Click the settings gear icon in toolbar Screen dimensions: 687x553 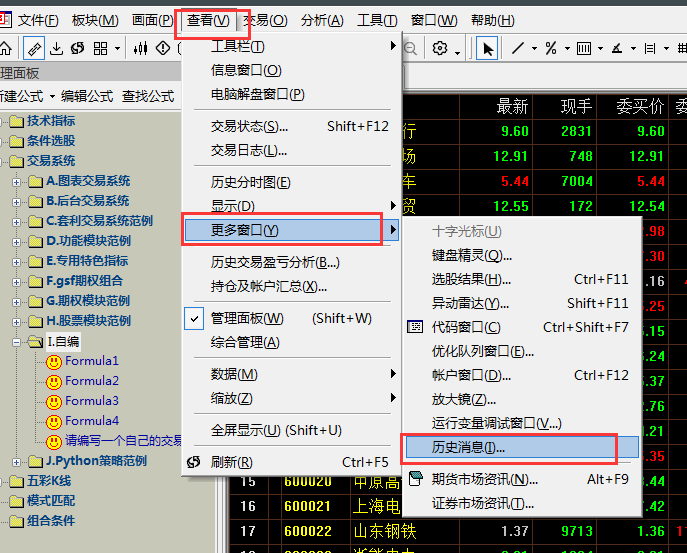(440, 48)
